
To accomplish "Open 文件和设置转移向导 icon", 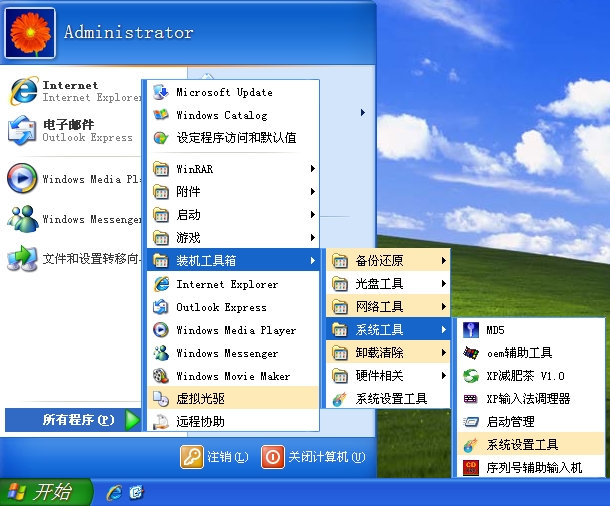I will (x=22, y=258).
